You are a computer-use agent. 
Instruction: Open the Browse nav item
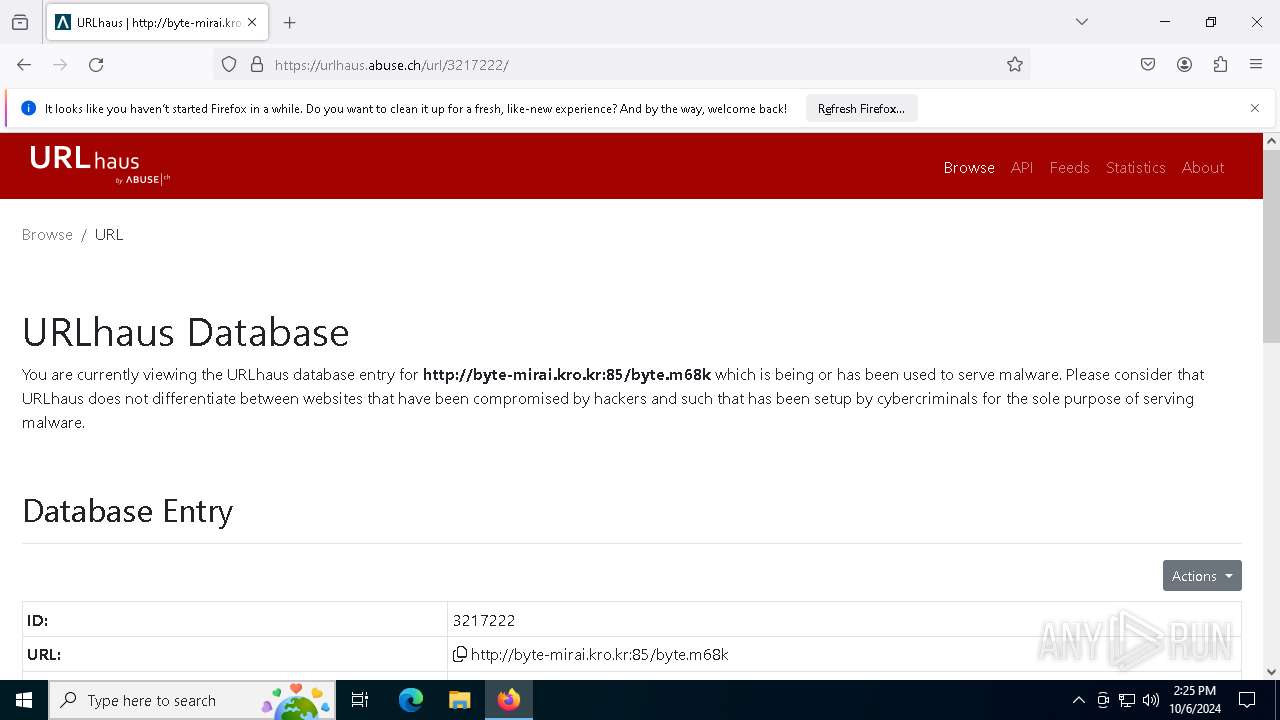(969, 168)
